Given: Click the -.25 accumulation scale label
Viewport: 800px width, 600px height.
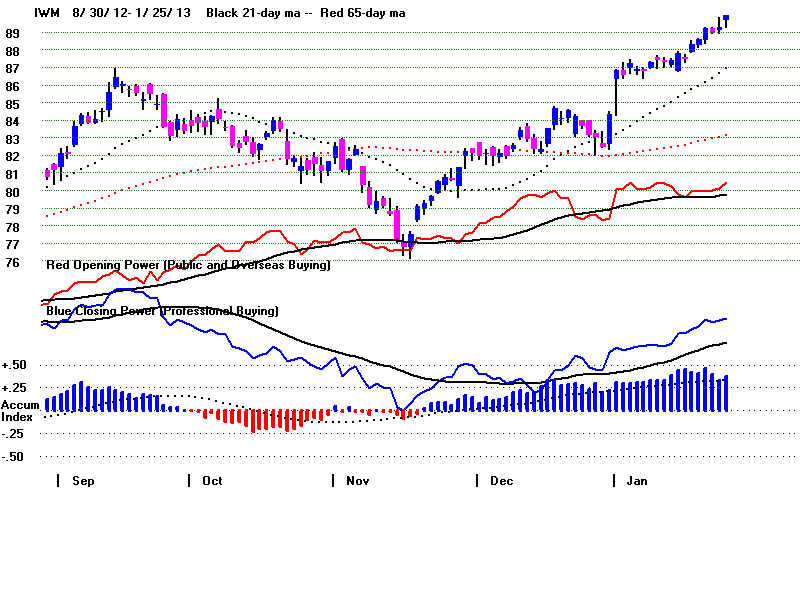Looking at the screenshot, I should pyautogui.click(x=14, y=434).
